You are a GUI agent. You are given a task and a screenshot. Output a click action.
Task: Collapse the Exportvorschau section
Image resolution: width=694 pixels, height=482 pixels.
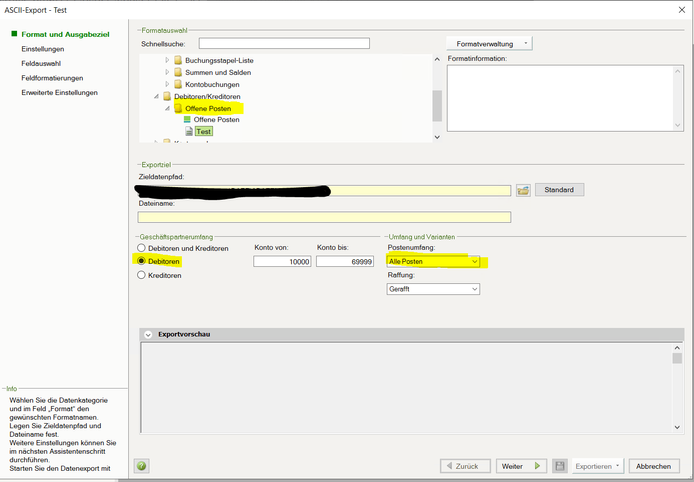tap(149, 334)
